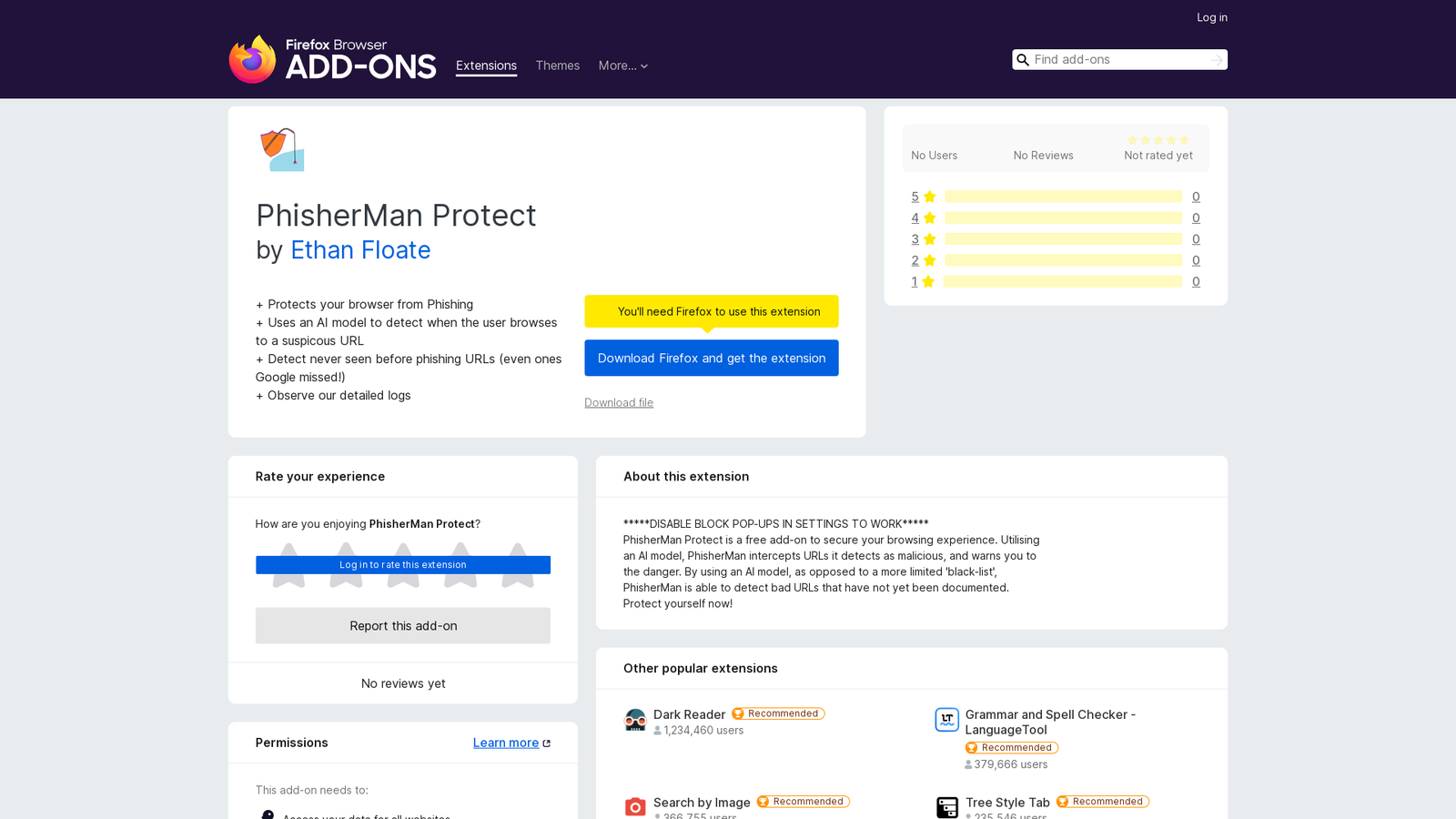The height and width of the screenshot is (819, 1456).
Task: Click the Recommended badge next to Dark Reader
Action: coord(778,713)
